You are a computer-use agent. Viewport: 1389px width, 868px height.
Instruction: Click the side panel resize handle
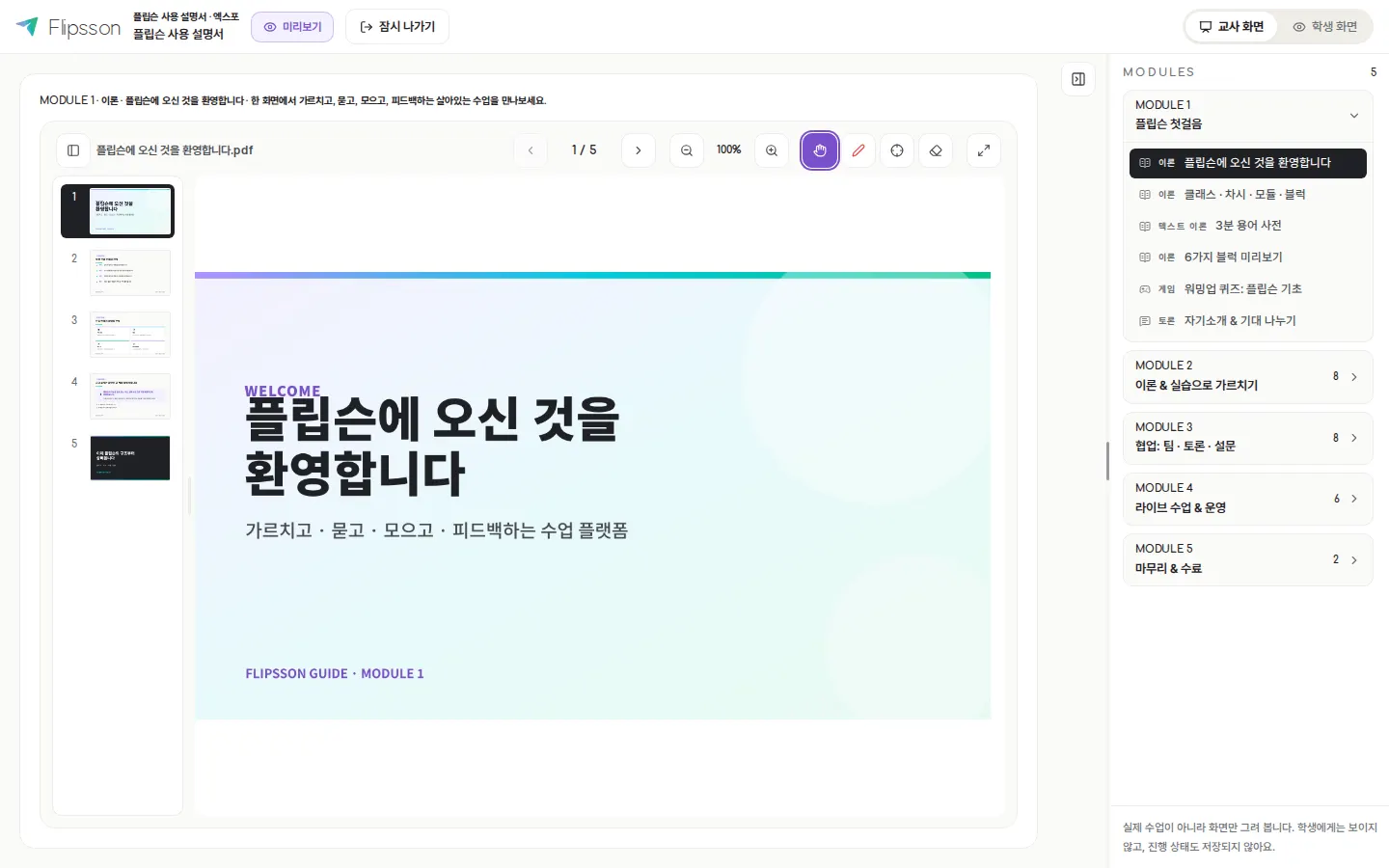coord(1107,461)
